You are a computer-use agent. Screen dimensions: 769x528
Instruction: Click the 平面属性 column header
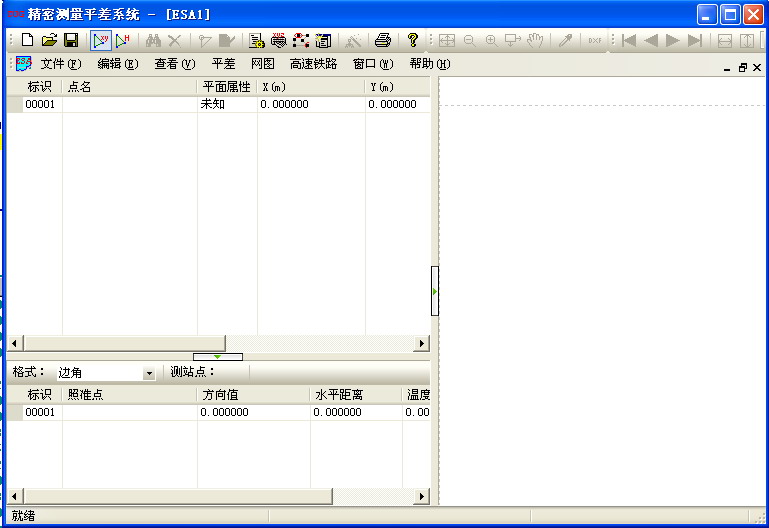pos(227,87)
